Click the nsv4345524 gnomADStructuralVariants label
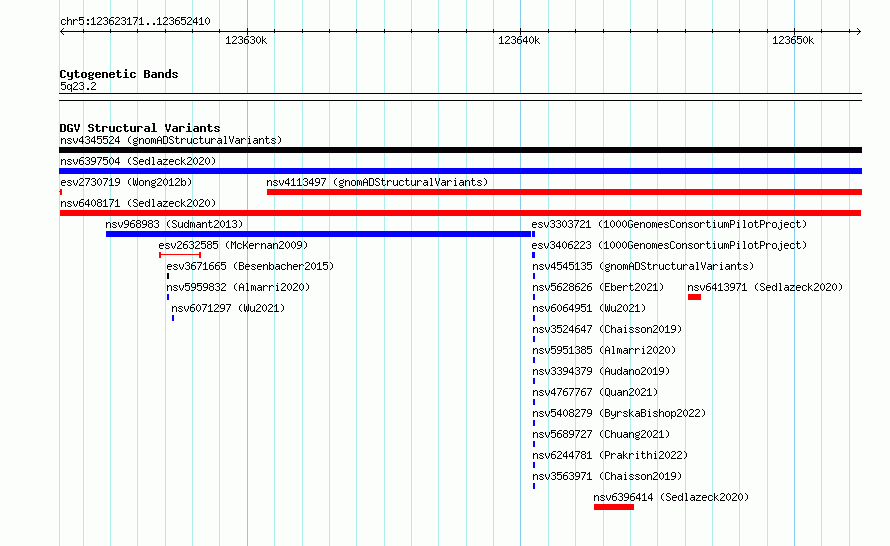This screenshot has width=890, height=546. pos(171,140)
